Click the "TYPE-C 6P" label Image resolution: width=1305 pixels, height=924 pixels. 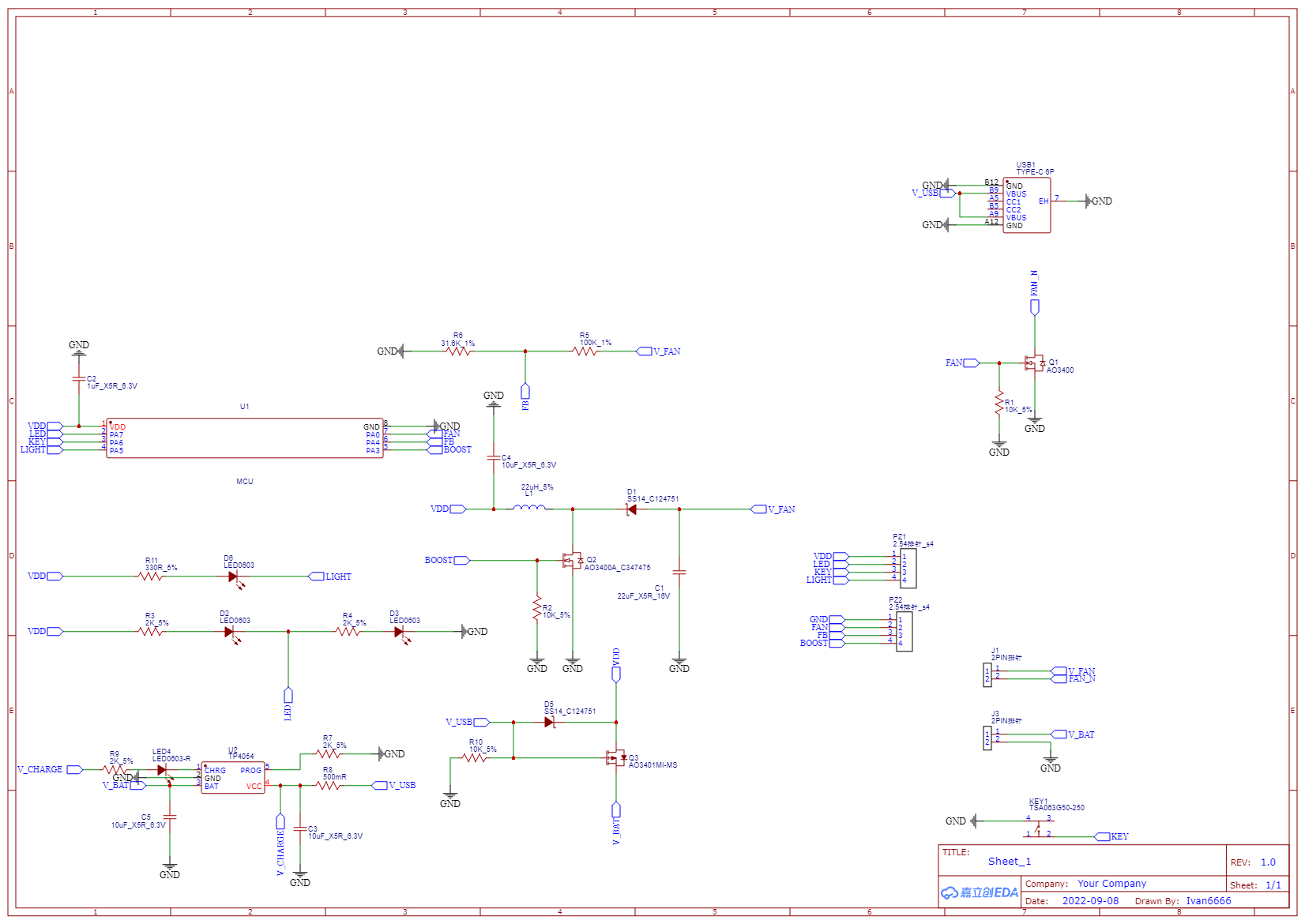tap(1035, 172)
